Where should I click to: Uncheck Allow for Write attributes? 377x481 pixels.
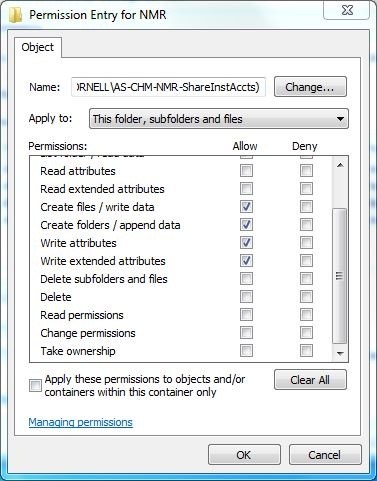click(246, 243)
